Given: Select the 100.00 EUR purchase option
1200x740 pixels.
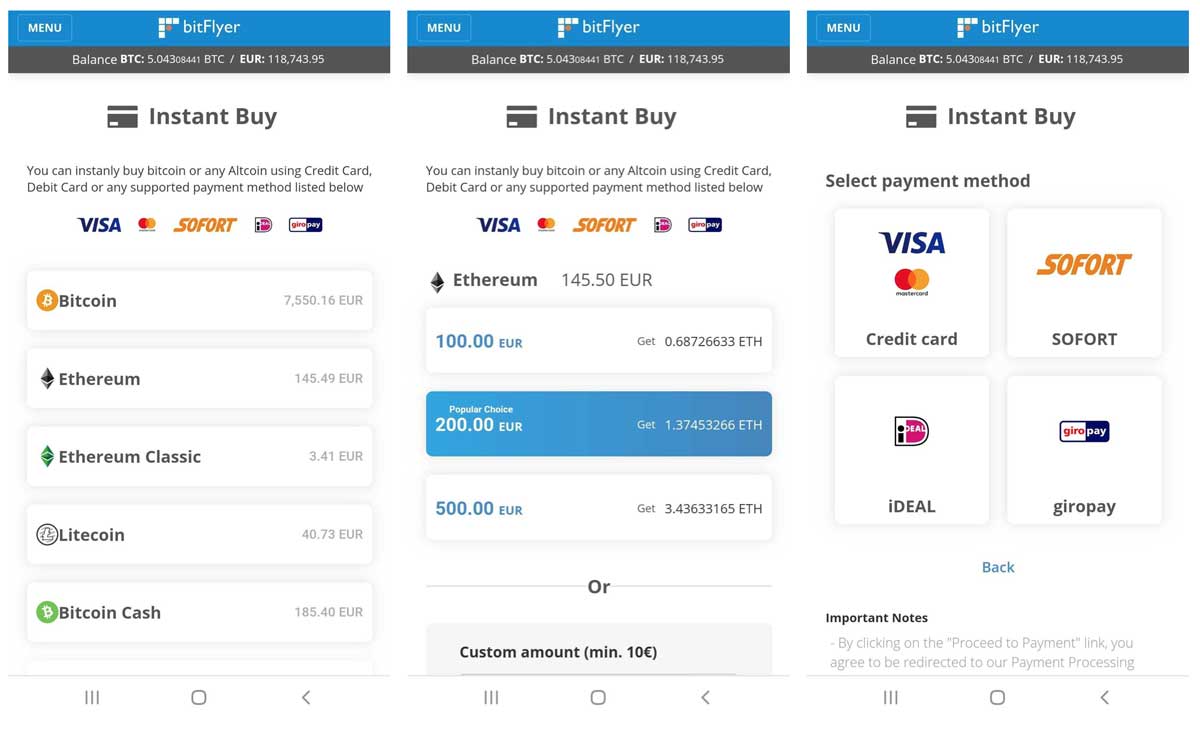Looking at the screenshot, I should pyautogui.click(x=599, y=341).
